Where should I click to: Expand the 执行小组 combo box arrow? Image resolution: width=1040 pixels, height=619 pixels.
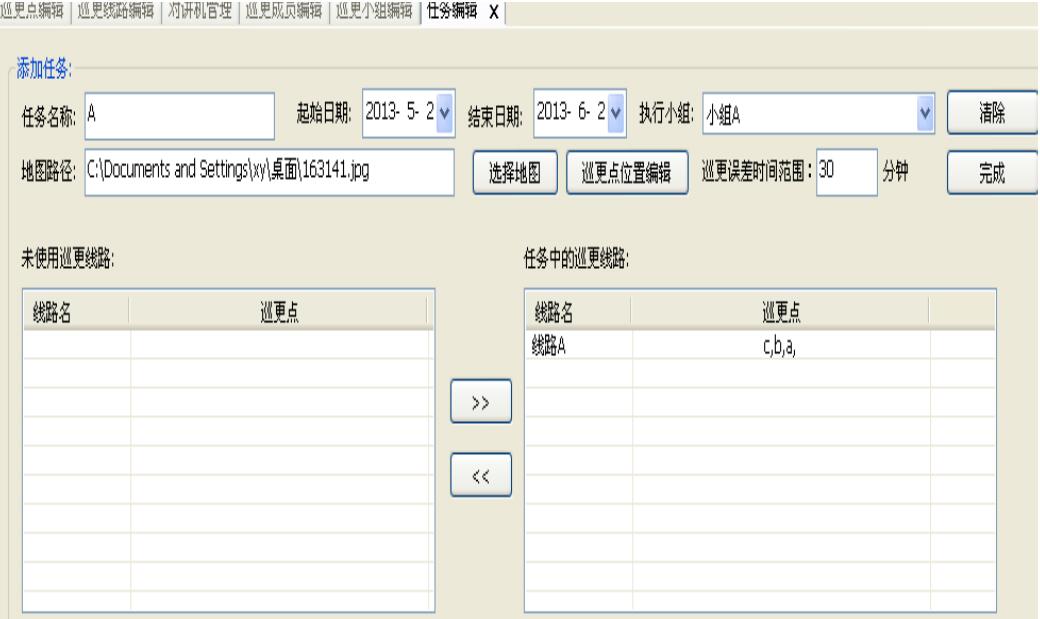(x=925, y=113)
